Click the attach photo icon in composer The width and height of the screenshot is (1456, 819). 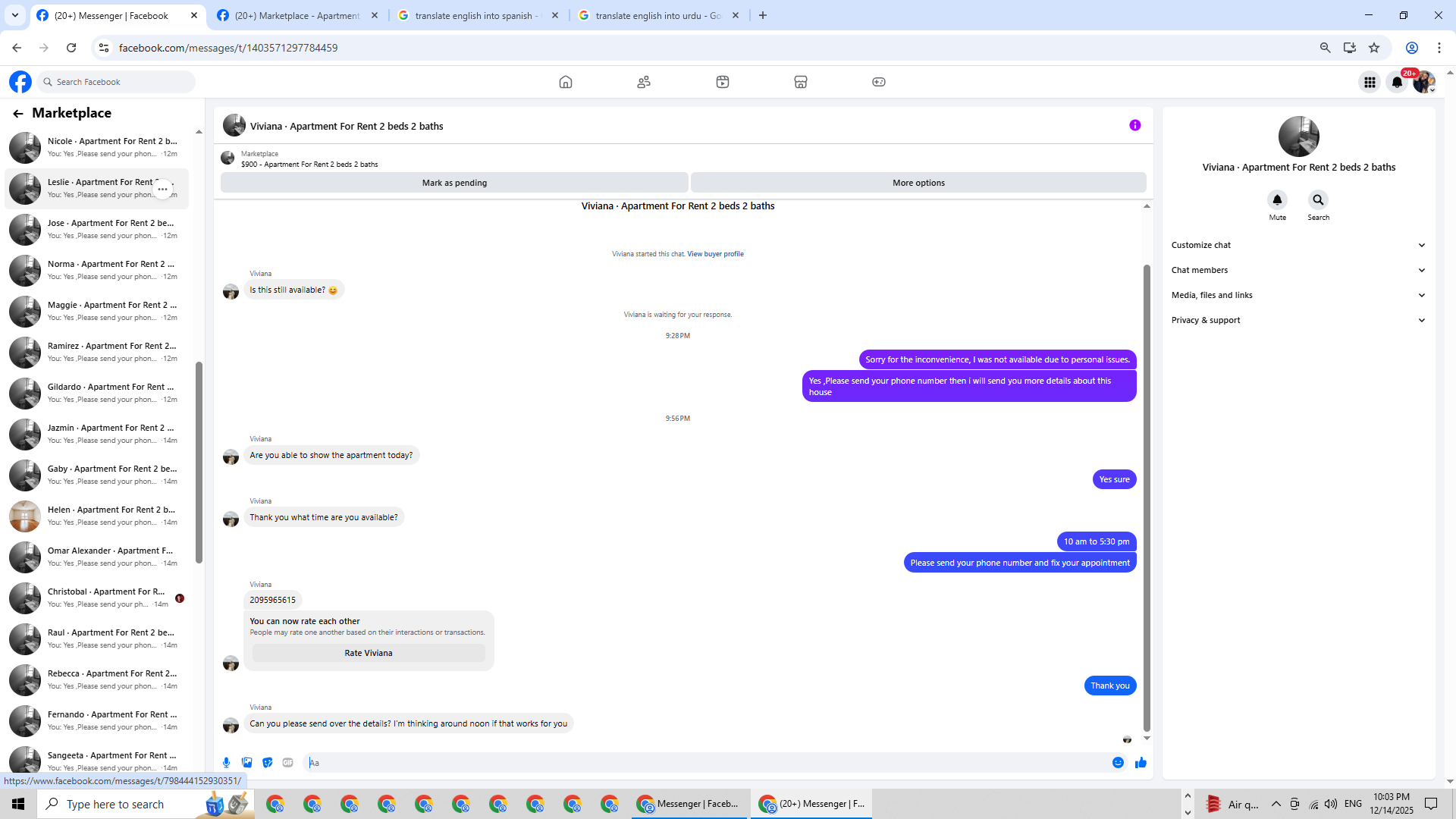pos(246,763)
